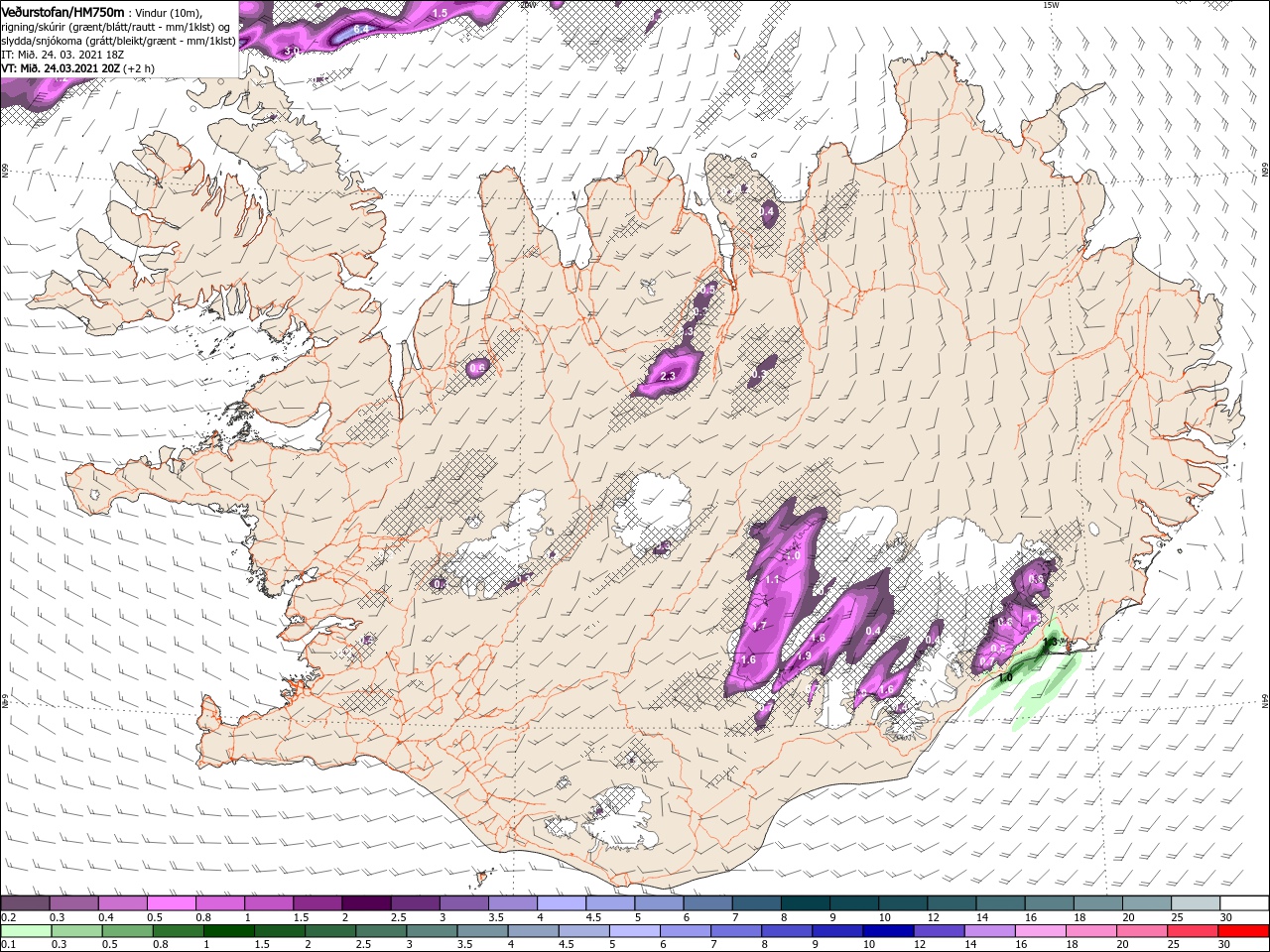Click the black 1.0 value in green rain area
This screenshot has width=1270, height=952.
(x=1005, y=678)
